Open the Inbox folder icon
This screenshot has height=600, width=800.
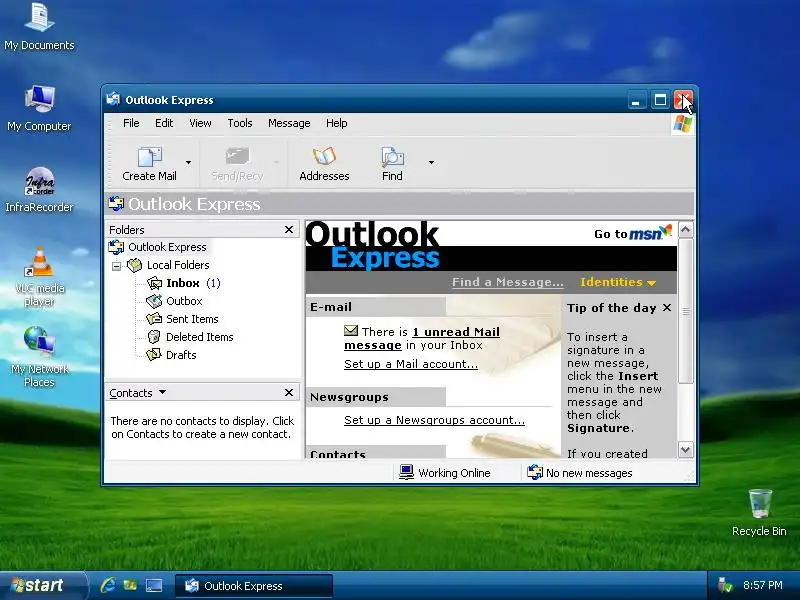click(x=154, y=283)
